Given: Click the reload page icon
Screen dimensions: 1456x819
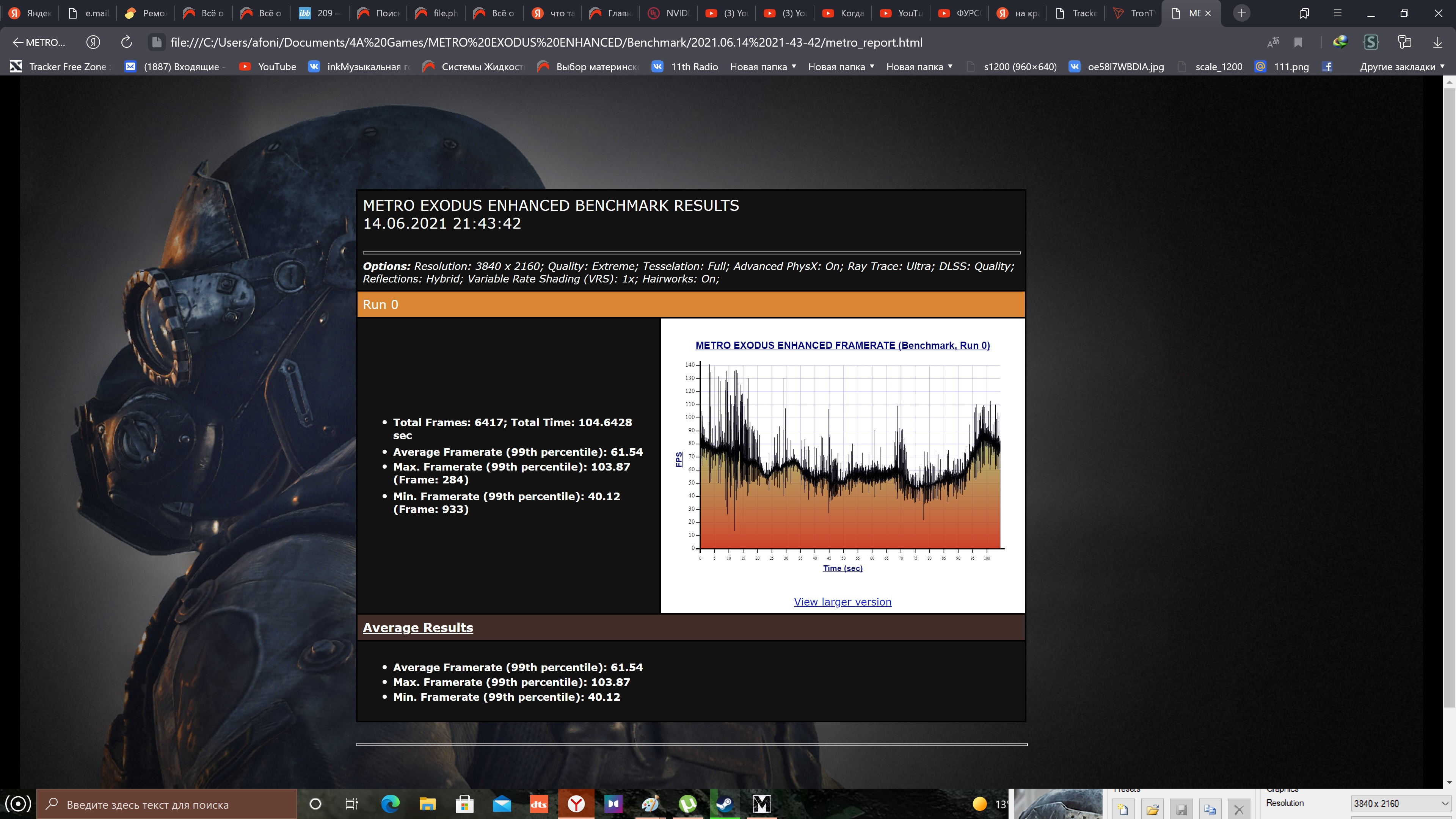Looking at the screenshot, I should (x=127, y=42).
